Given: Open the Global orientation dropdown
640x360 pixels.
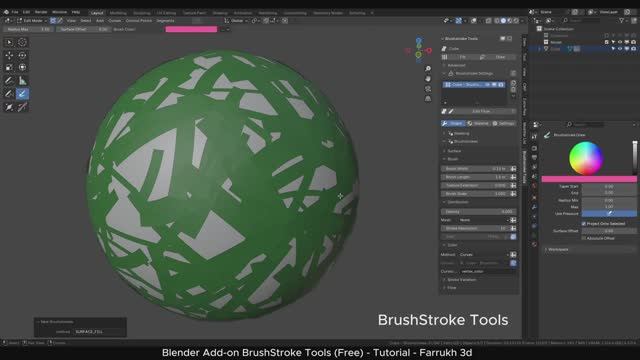Looking at the screenshot, I should 236,20.
